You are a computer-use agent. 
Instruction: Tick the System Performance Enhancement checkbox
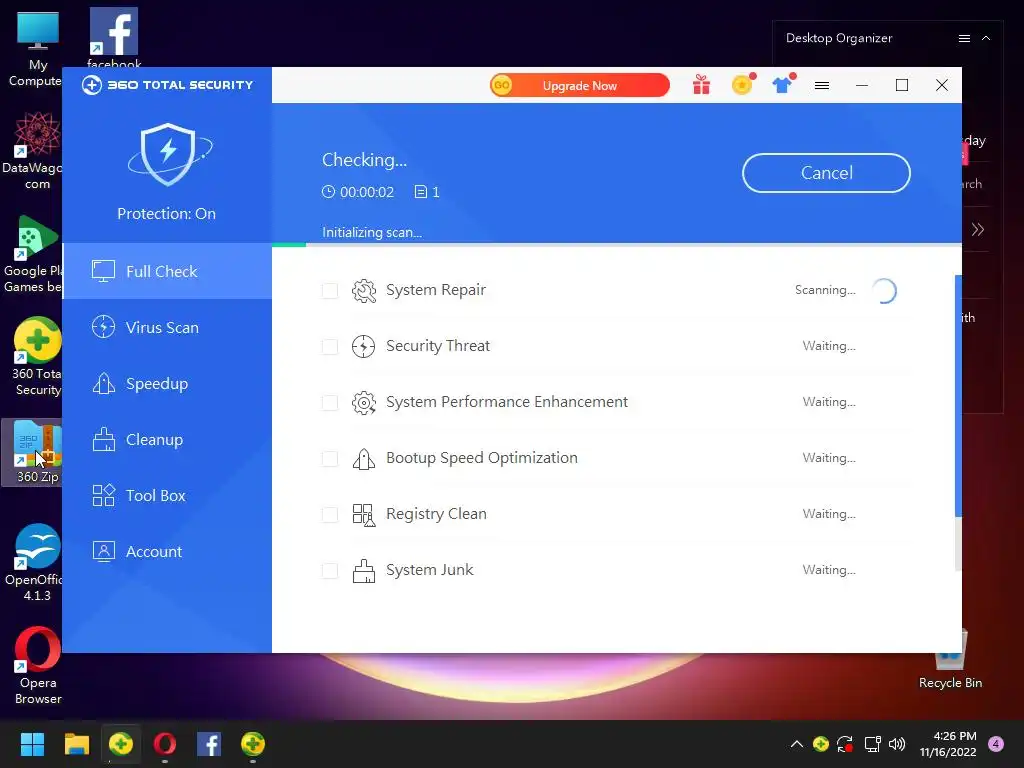click(x=330, y=403)
